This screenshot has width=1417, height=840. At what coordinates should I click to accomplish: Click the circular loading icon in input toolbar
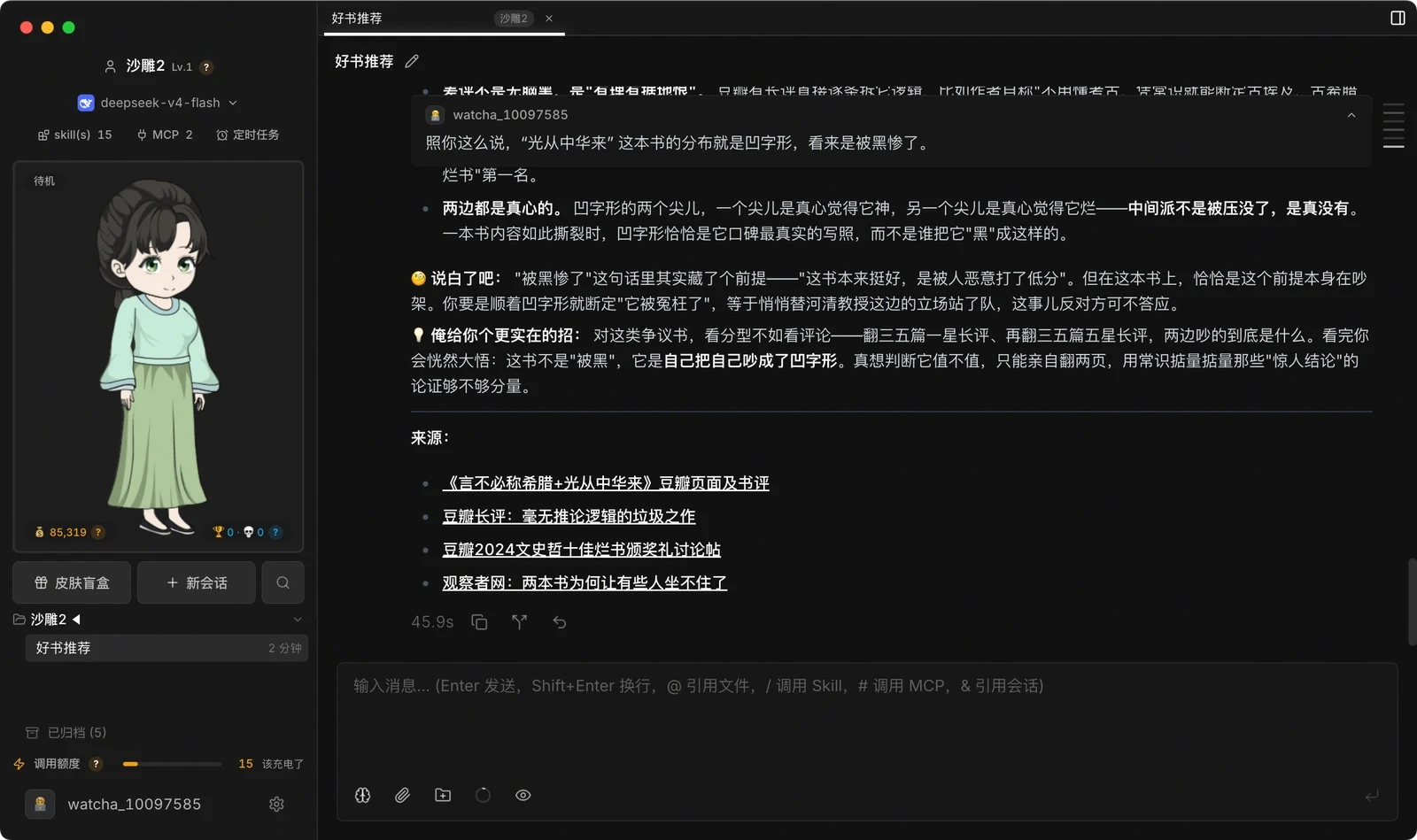pos(483,795)
